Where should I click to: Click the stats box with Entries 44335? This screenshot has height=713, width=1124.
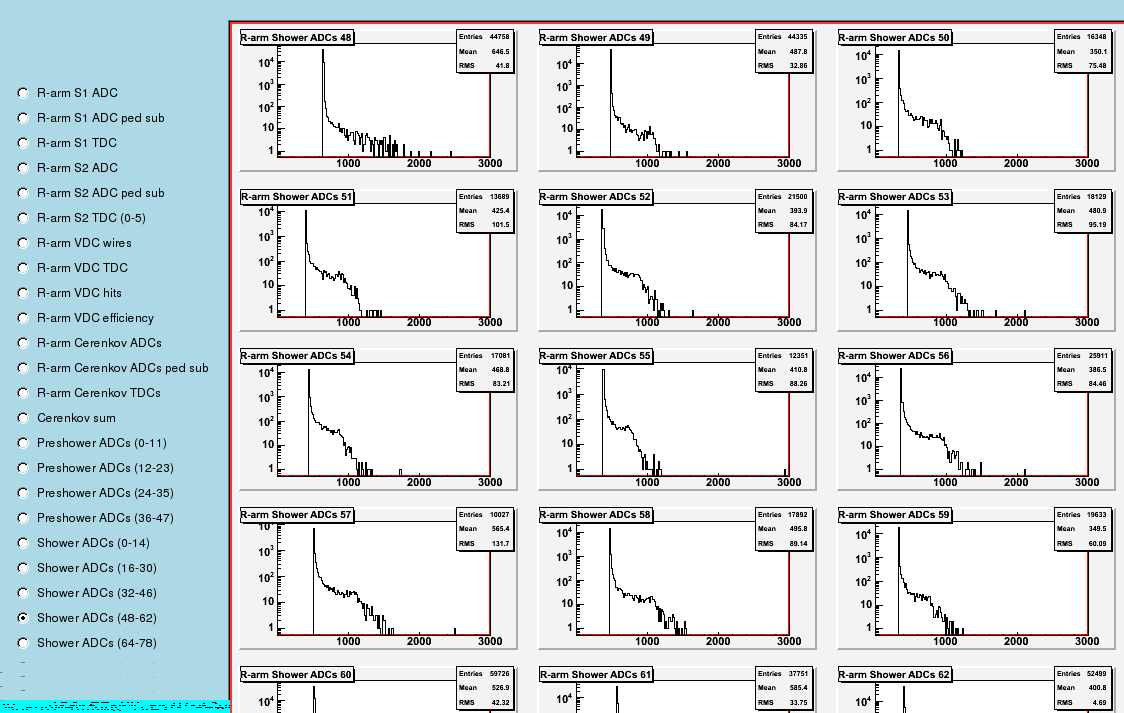coord(784,51)
